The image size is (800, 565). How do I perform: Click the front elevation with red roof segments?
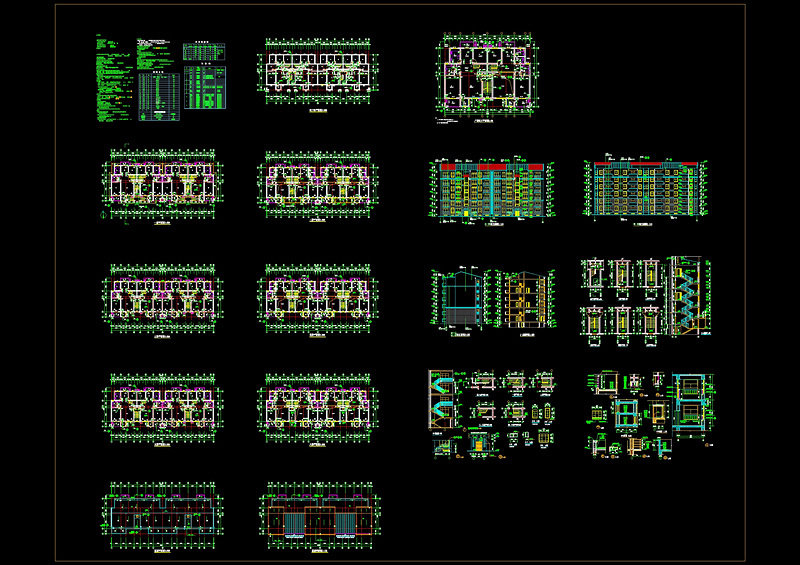(492, 191)
